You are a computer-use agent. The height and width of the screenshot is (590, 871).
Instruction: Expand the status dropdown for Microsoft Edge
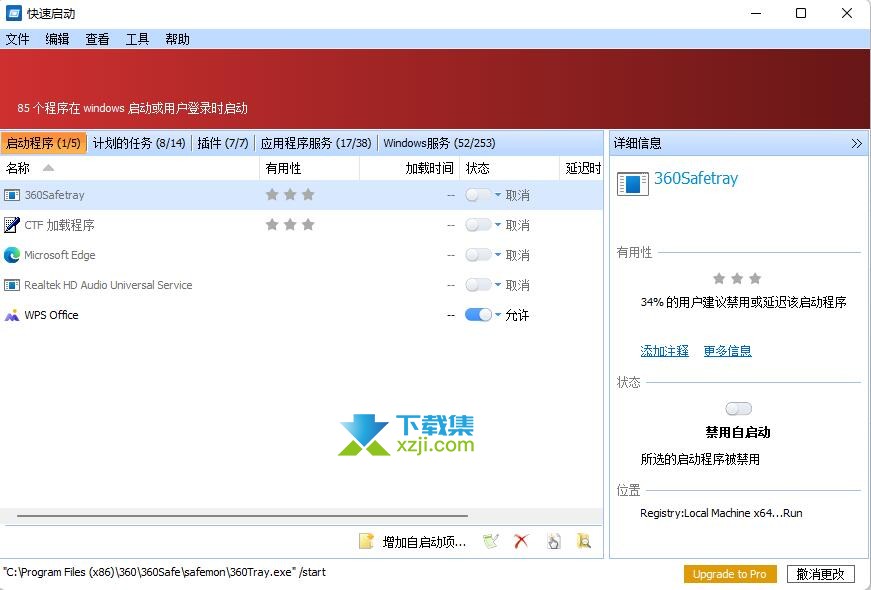(498, 255)
